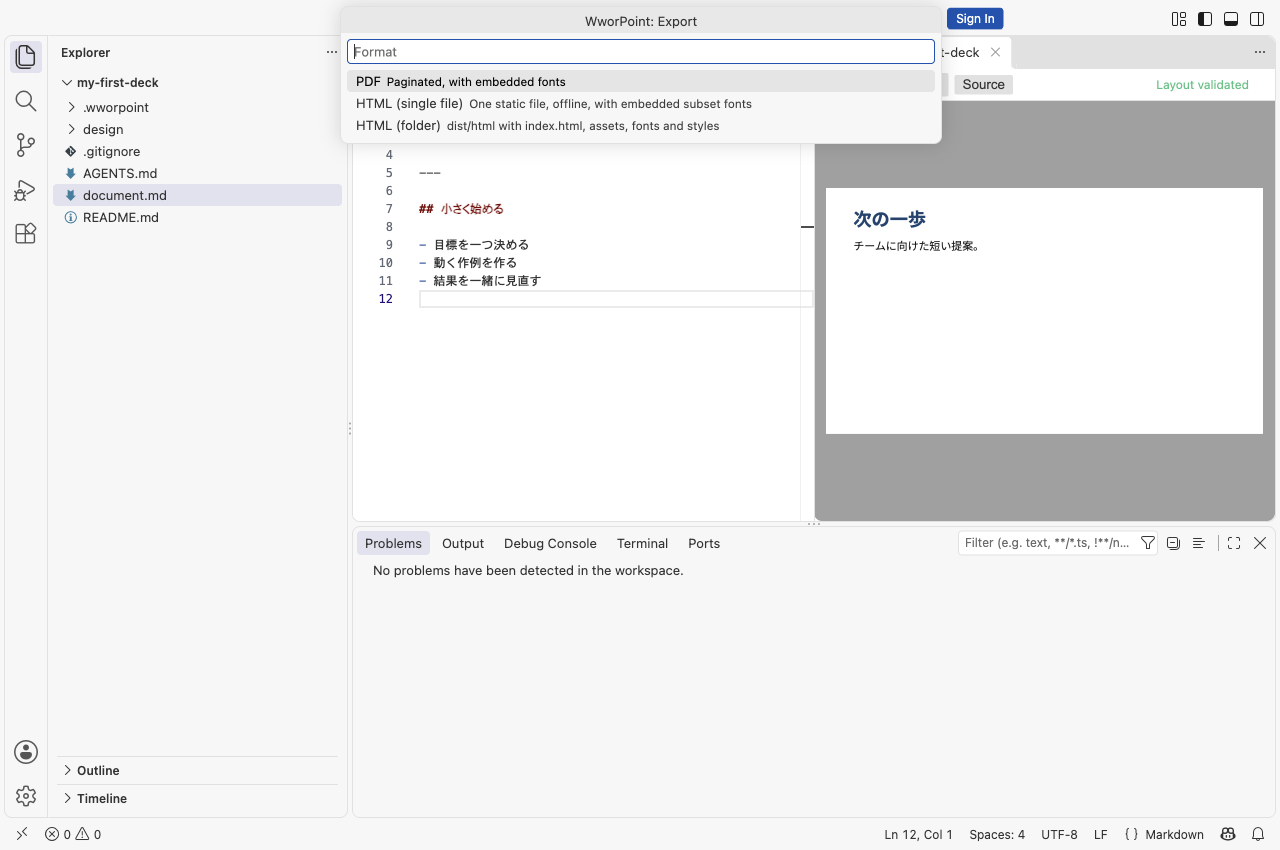The image size is (1280, 850).
Task: Click the Customize Layout icon
Action: point(1179,19)
